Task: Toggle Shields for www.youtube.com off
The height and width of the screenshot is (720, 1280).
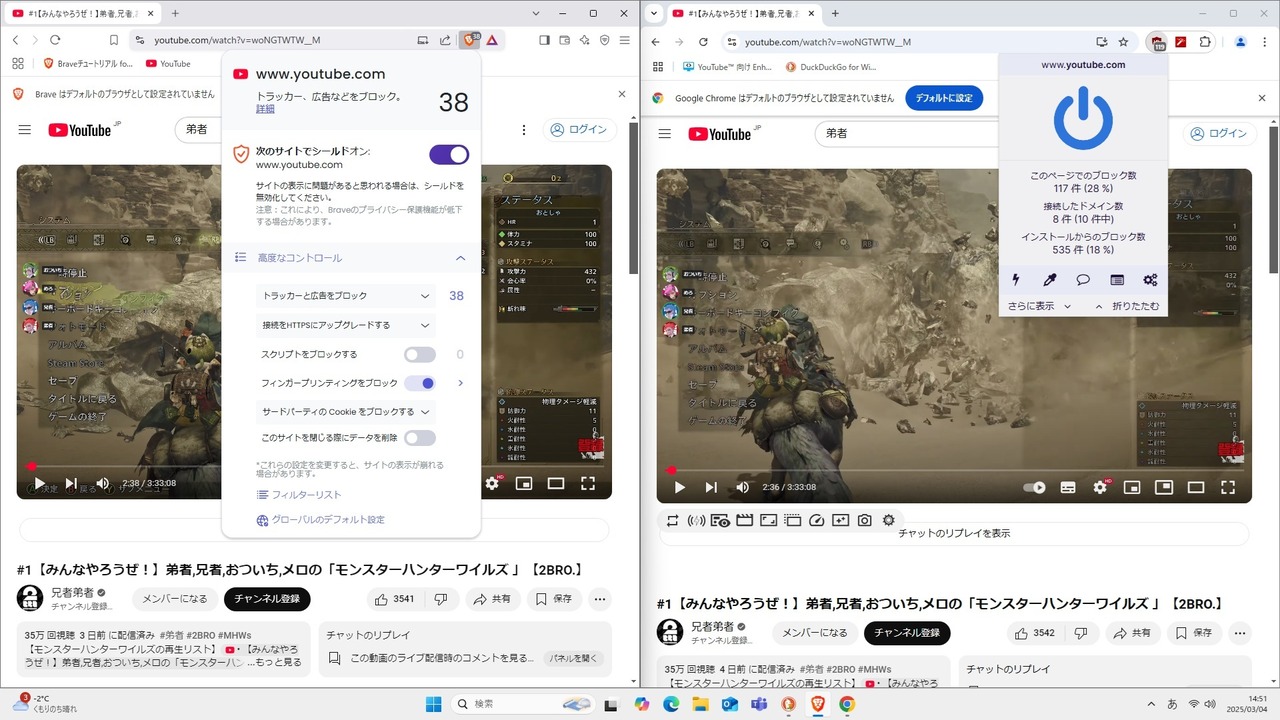Action: 449,155
